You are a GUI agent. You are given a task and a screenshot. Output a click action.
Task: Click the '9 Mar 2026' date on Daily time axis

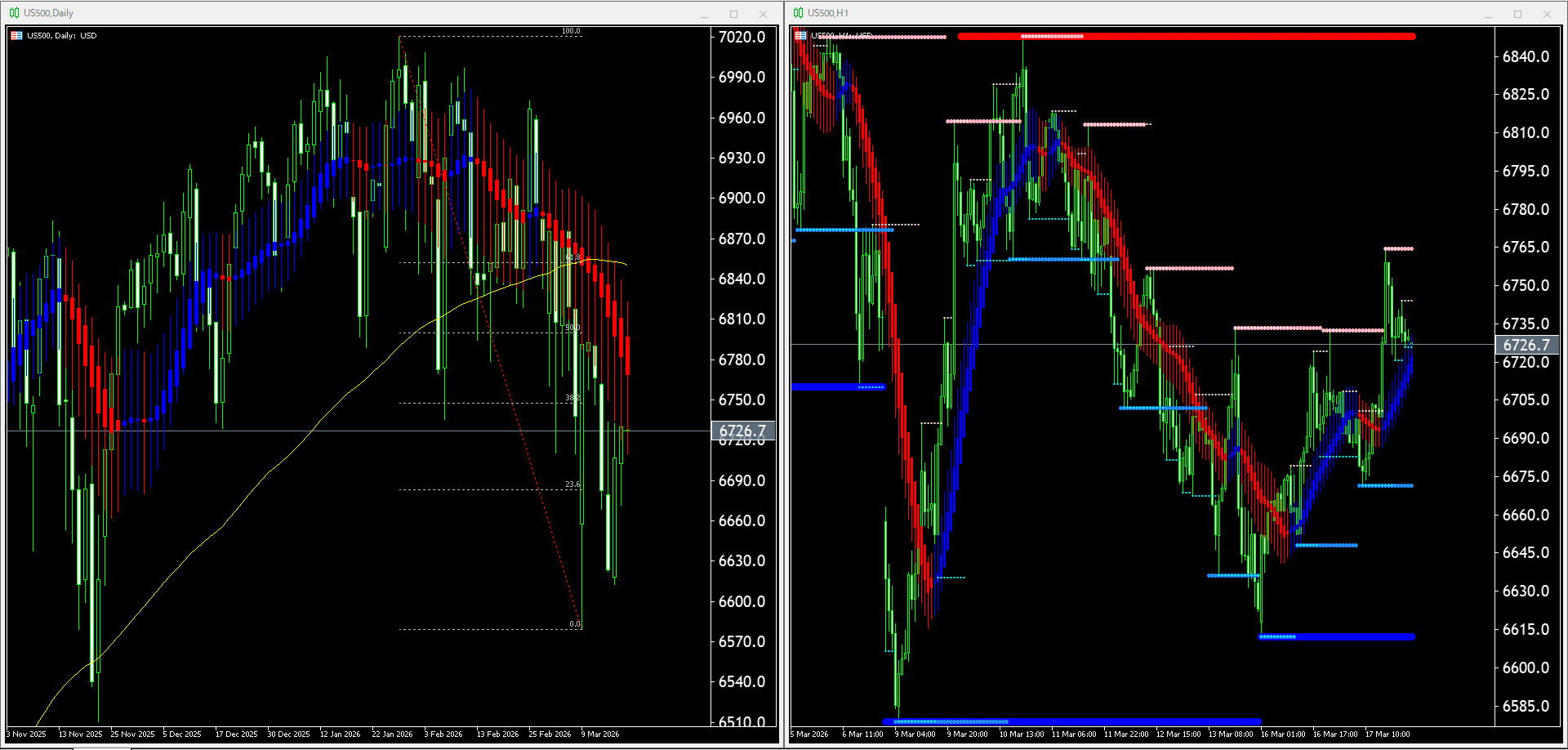(x=600, y=734)
